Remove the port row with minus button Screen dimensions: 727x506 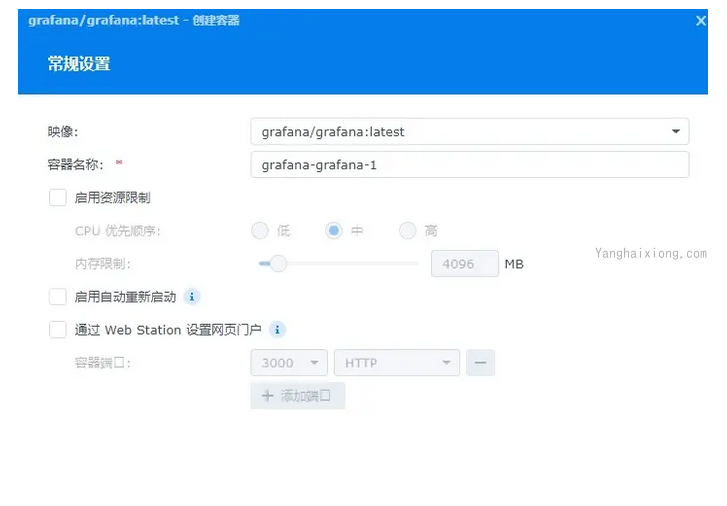click(480, 363)
